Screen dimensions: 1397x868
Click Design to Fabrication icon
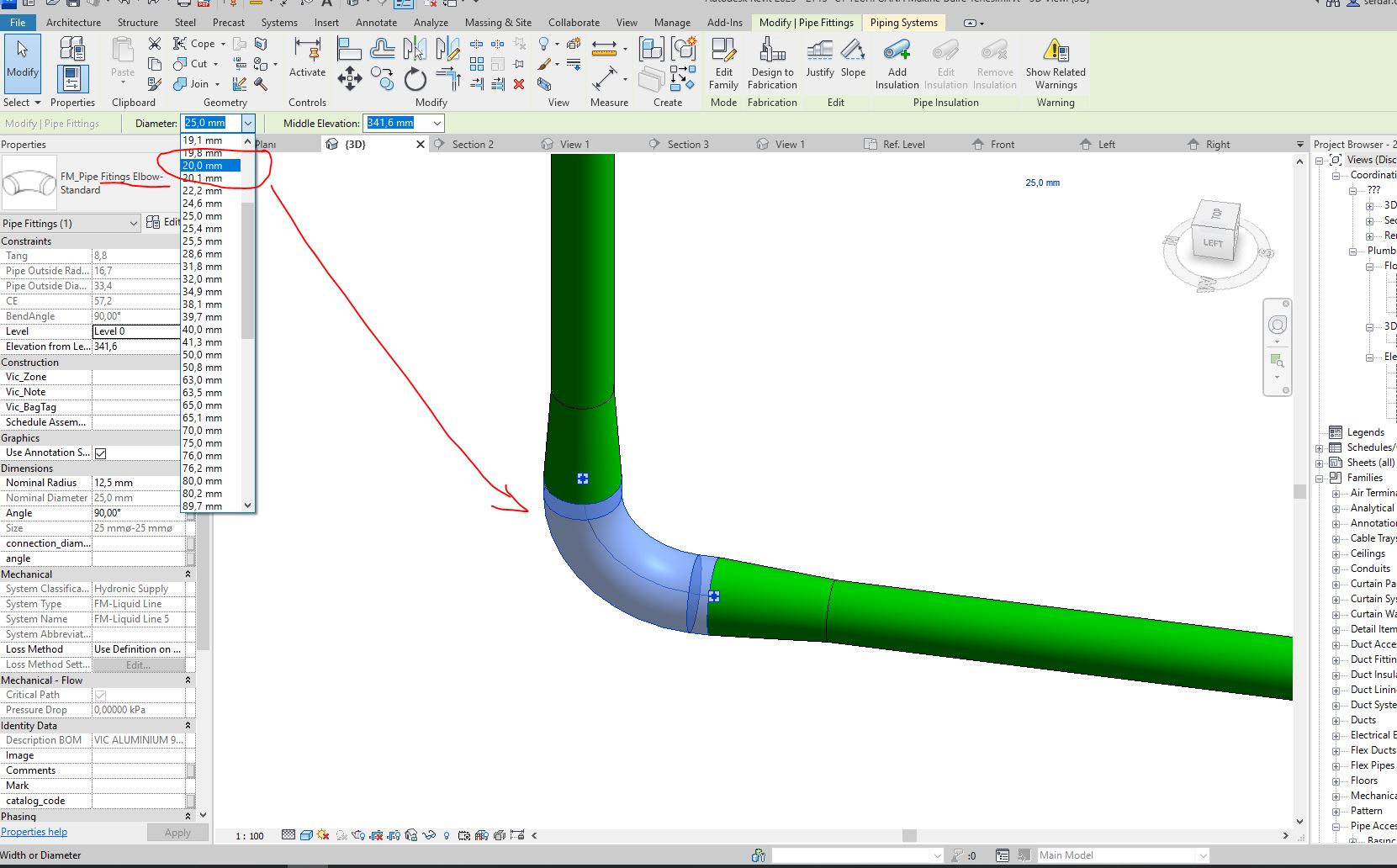[772, 64]
